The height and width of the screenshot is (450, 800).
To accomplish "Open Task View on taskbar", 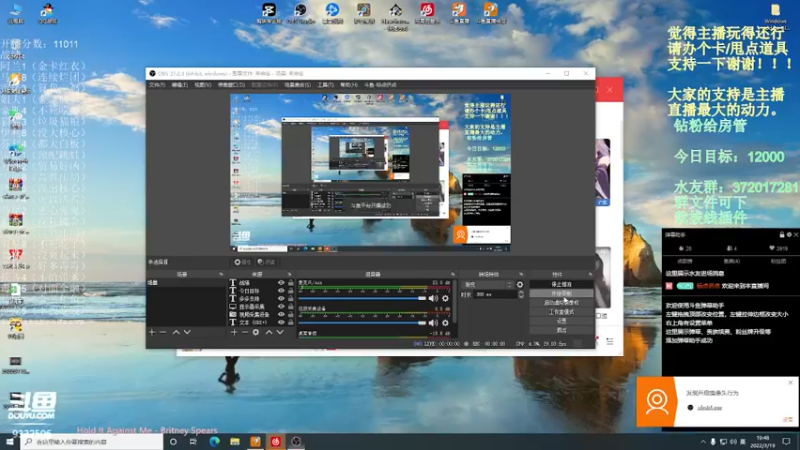I will pos(193,441).
